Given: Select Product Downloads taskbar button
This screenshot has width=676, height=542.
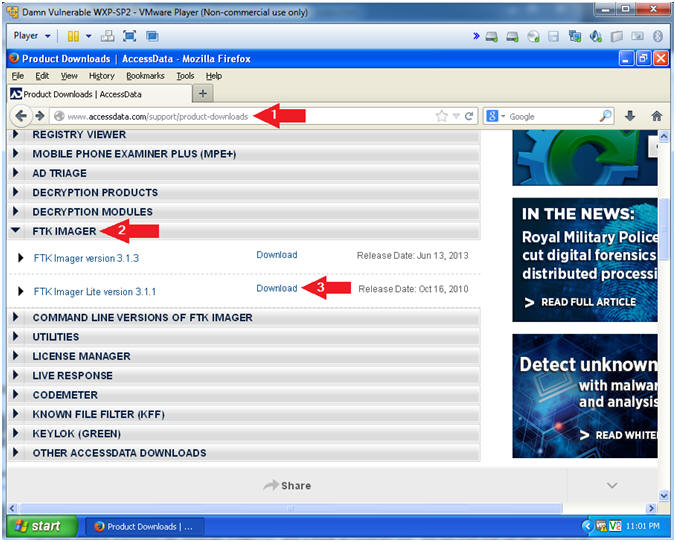Looking at the screenshot, I should (144, 527).
